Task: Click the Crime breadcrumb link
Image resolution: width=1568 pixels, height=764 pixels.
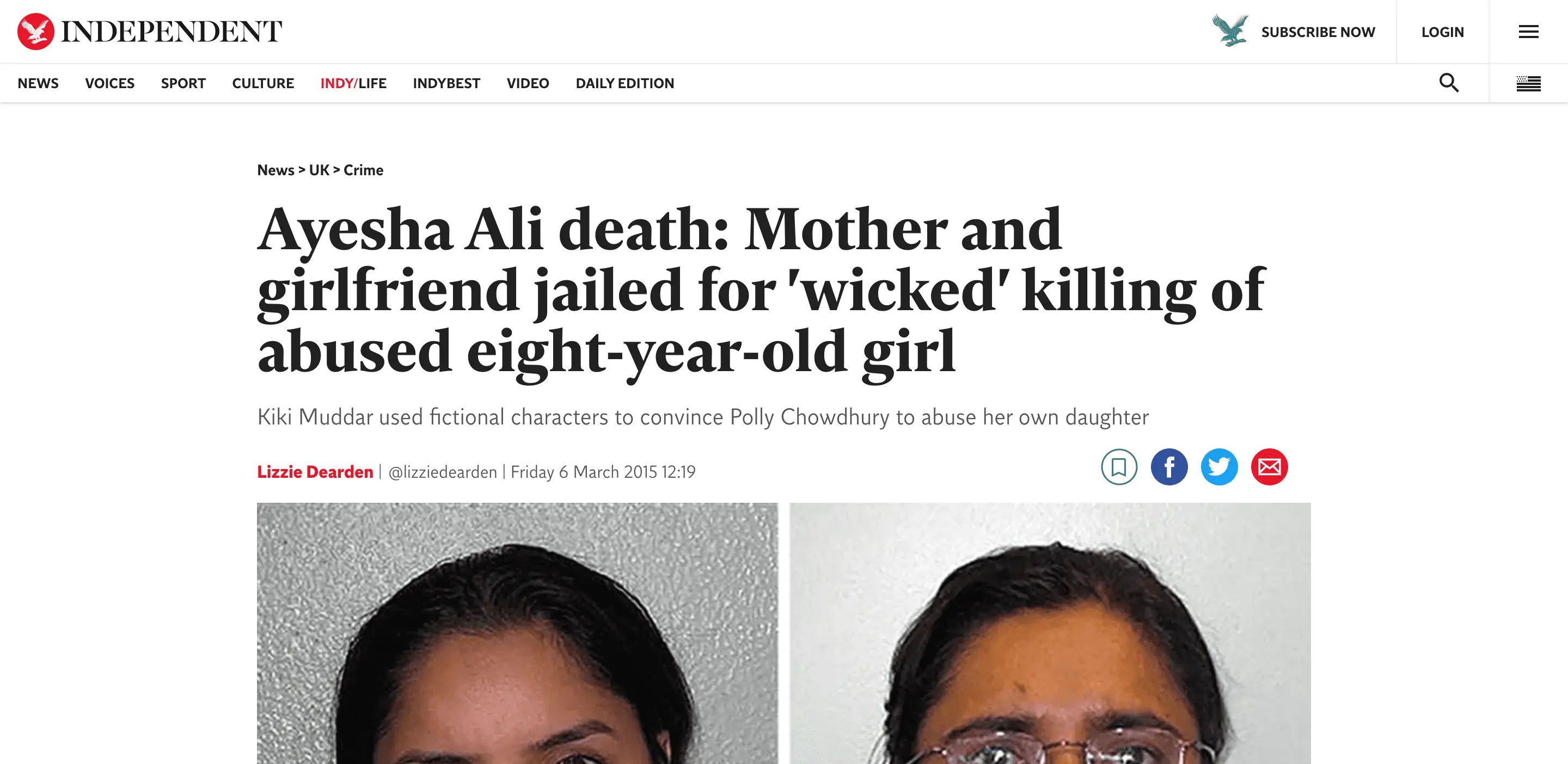Action: 363,170
